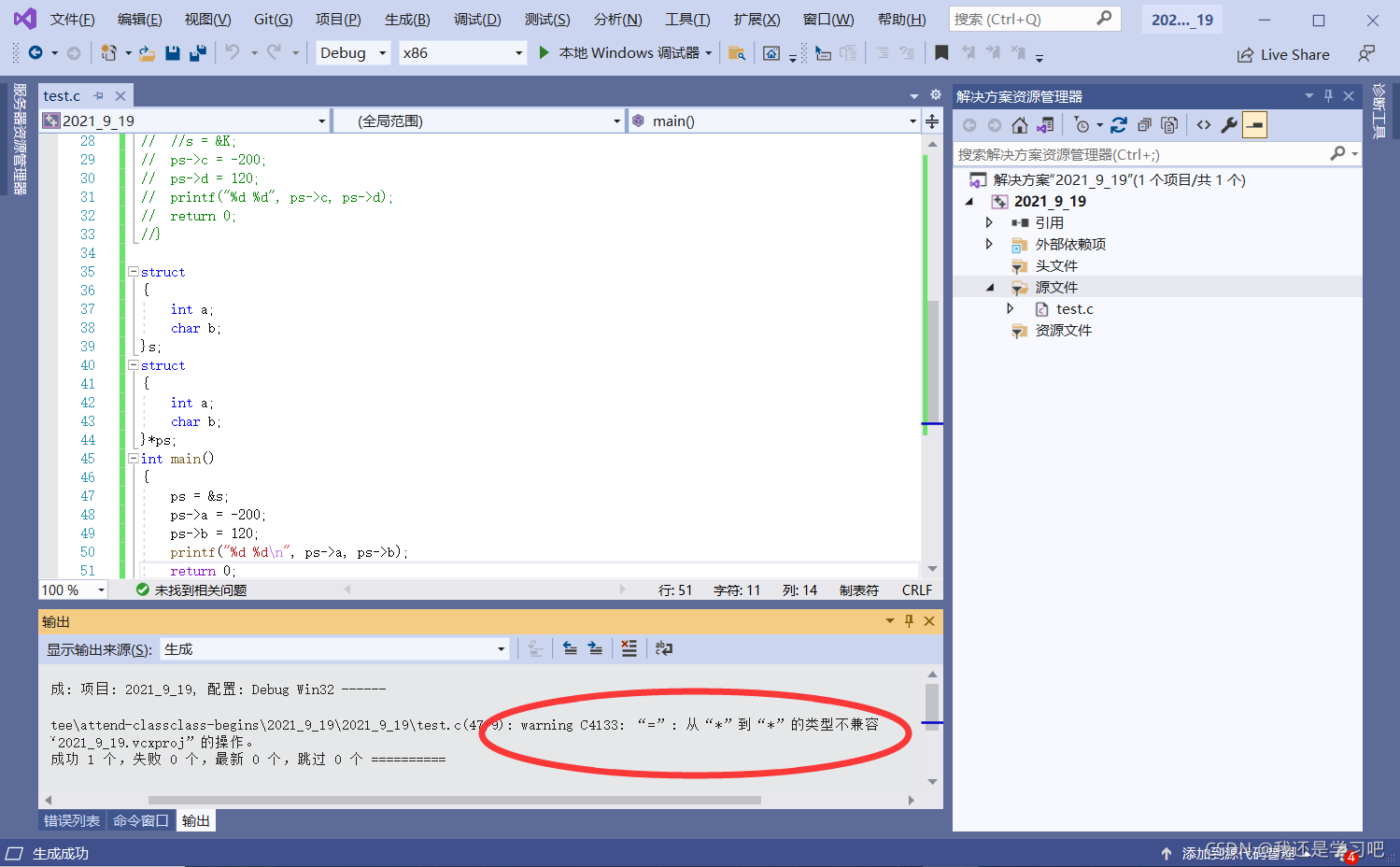Collapse the struct block at line 40
The width and height of the screenshot is (1400, 867).
click(134, 365)
